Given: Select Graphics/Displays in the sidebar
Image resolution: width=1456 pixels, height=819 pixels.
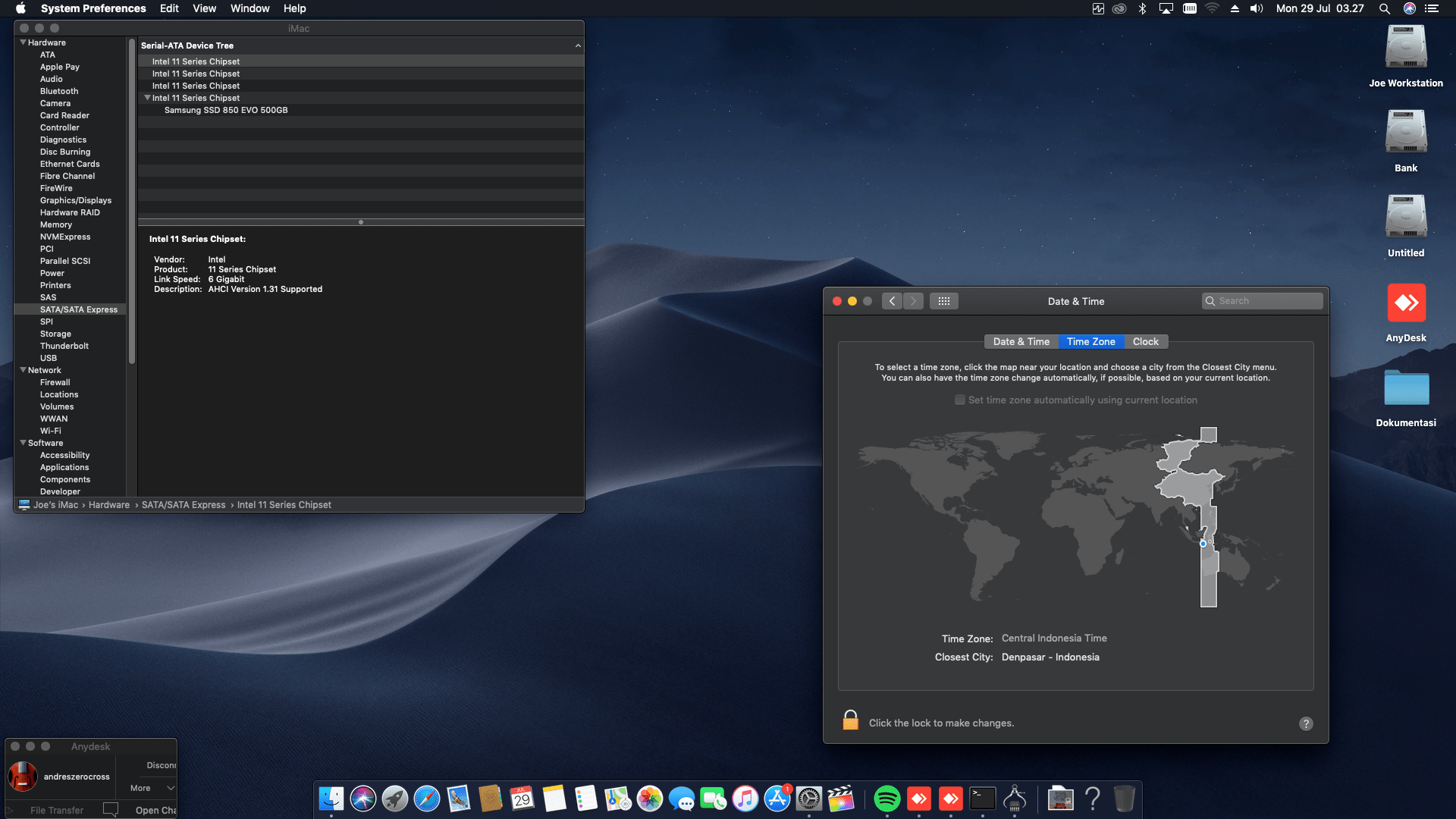Looking at the screenshot, I should point(76,200).
